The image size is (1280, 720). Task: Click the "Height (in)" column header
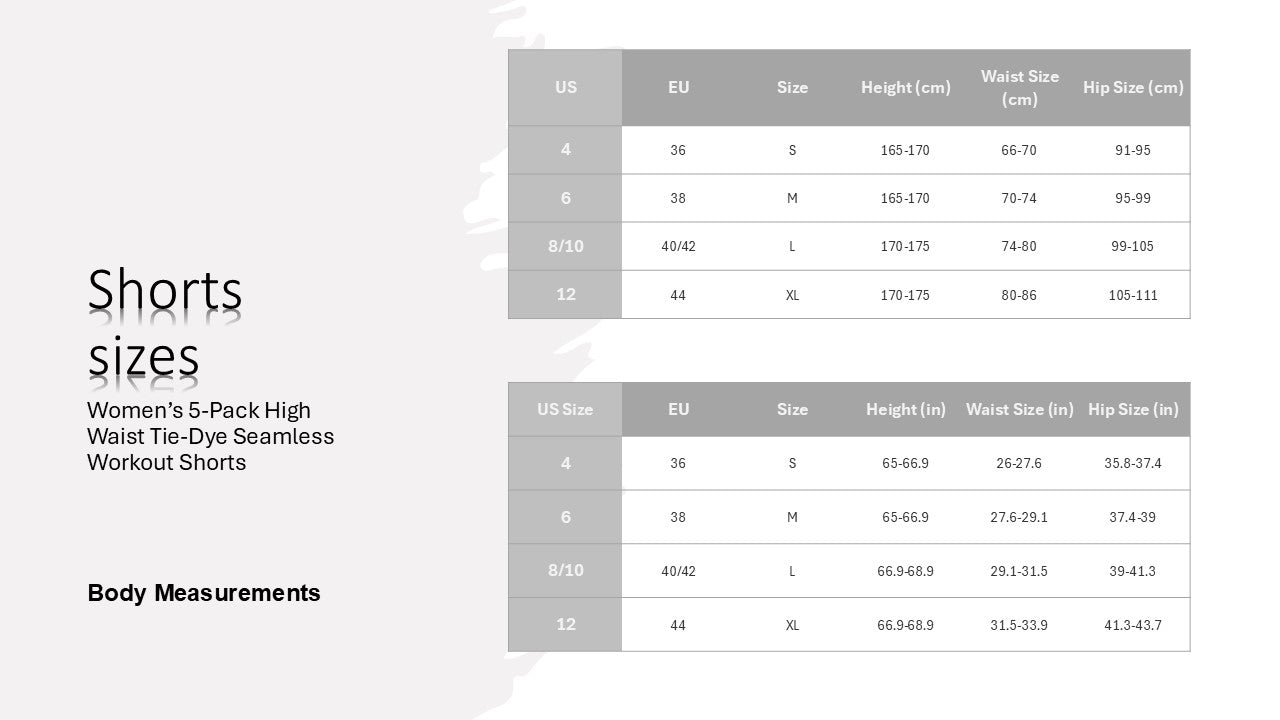coord(905,409)
